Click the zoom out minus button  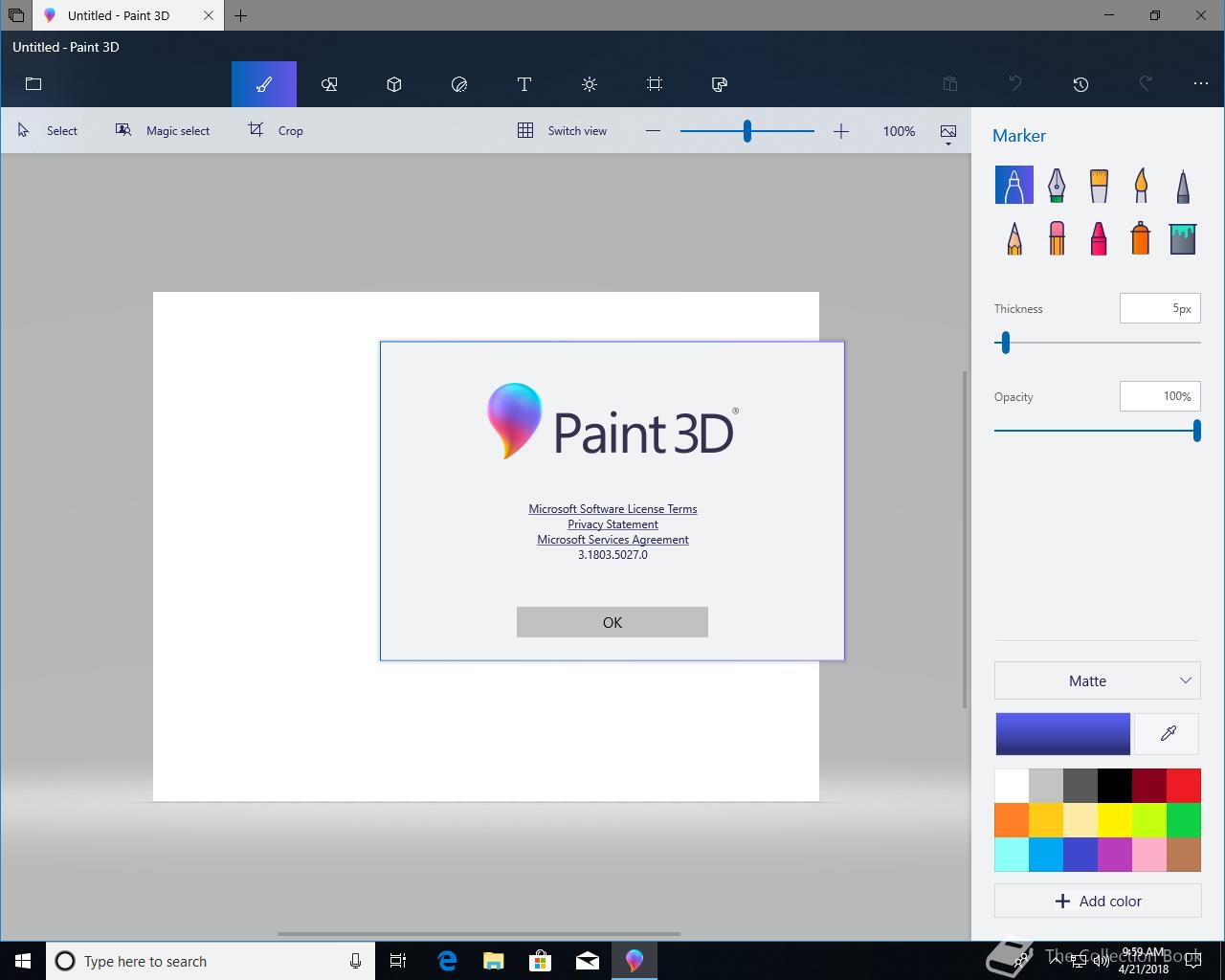[x=653, y=131]
